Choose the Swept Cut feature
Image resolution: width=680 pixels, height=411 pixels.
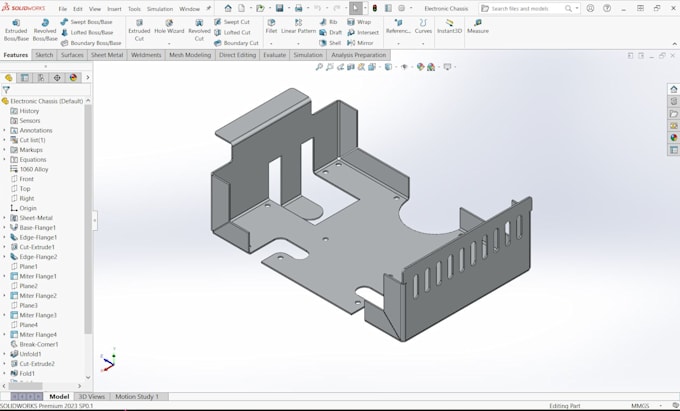click(232, 22)
